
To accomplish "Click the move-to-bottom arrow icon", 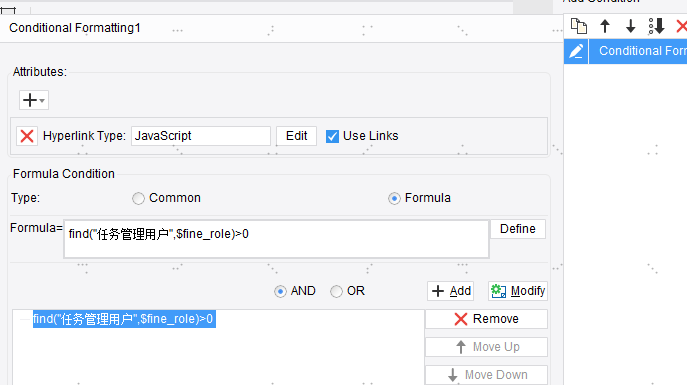I will [656, 26].
